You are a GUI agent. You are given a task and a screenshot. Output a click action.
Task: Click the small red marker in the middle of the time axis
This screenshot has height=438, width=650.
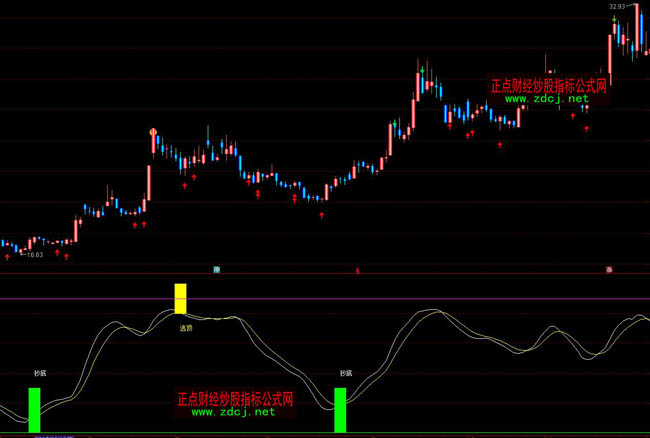[x=358, y=270]
